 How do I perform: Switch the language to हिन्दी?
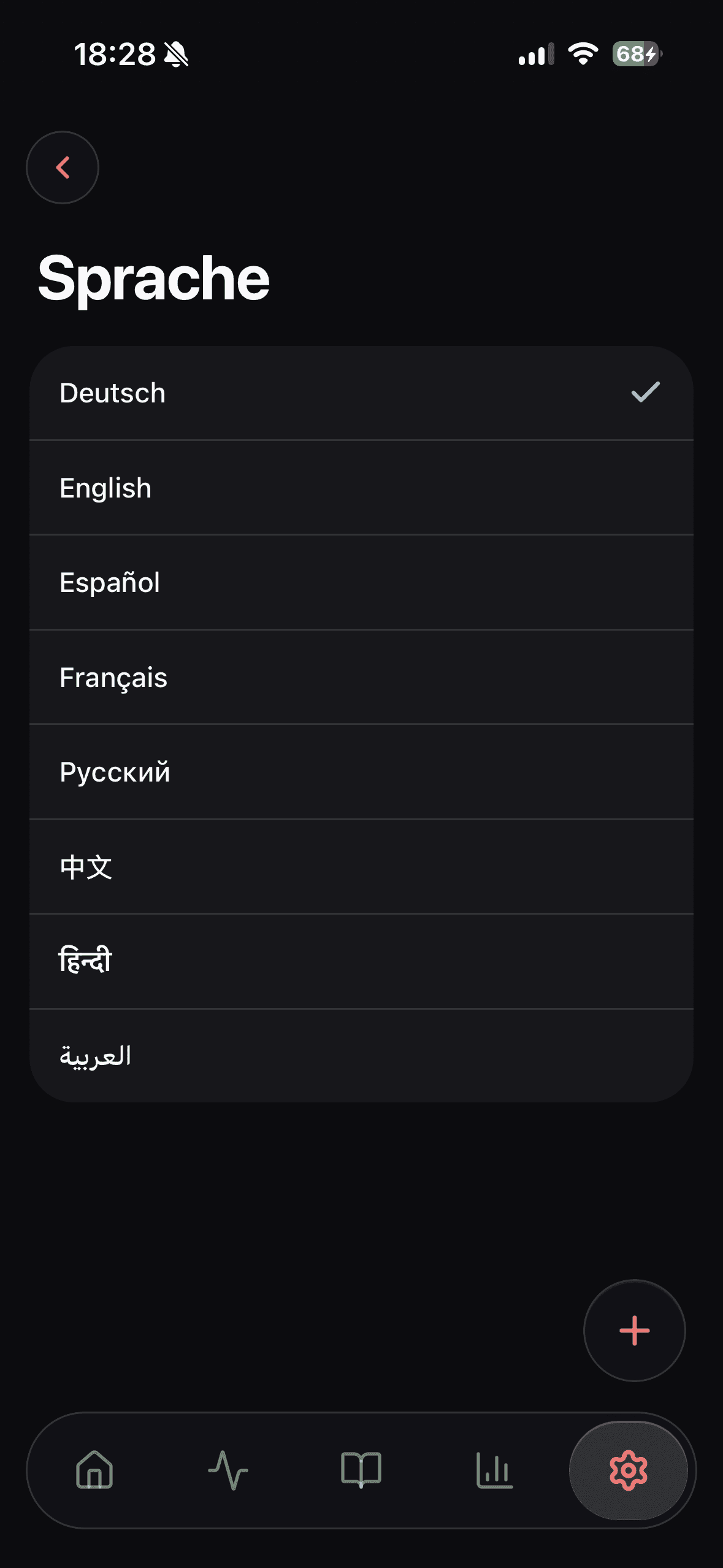[361, 961]
